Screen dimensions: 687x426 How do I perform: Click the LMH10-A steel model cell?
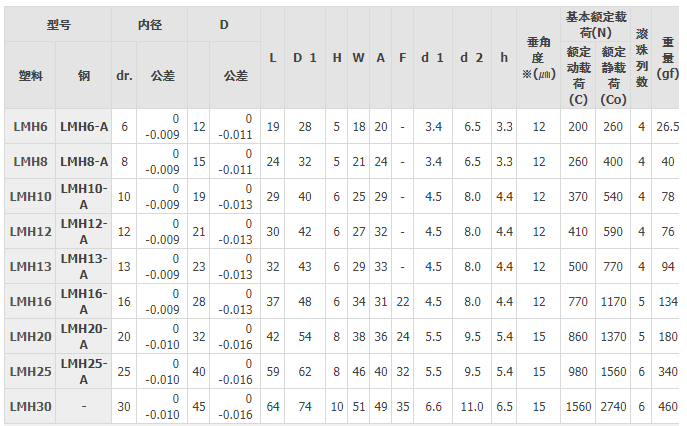pos(84,196)
